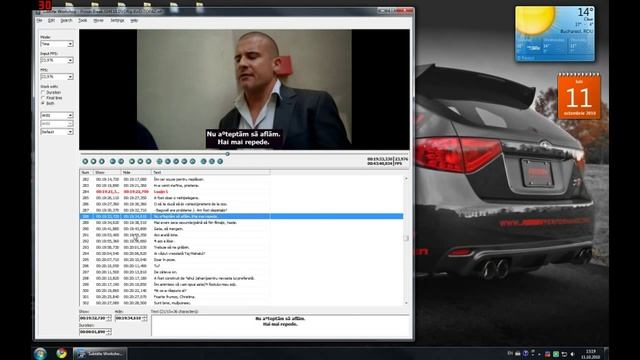Click the Show column header
This screenshot has height=360, width=640.
(107, 173)
